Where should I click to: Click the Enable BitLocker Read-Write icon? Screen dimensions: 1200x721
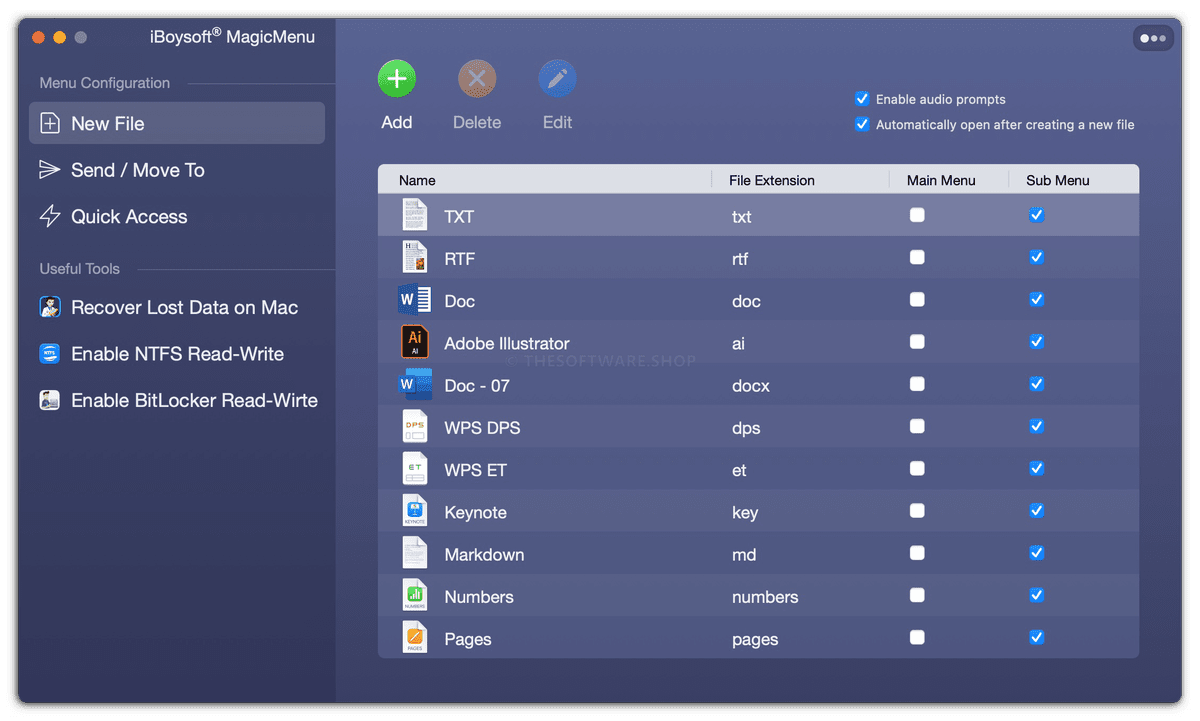coord(50,400)
